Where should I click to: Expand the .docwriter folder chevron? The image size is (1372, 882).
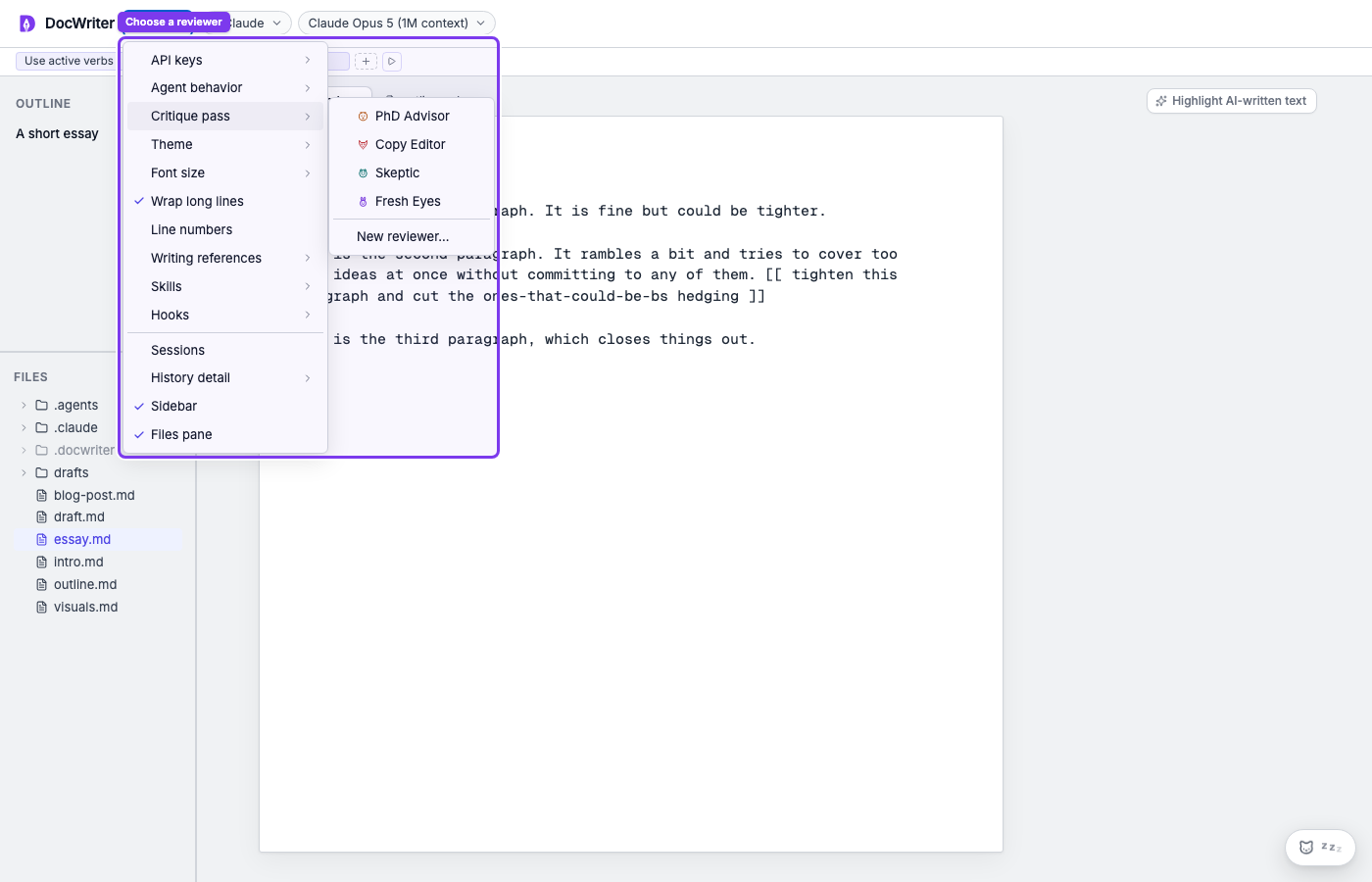(x=24, y=450)
